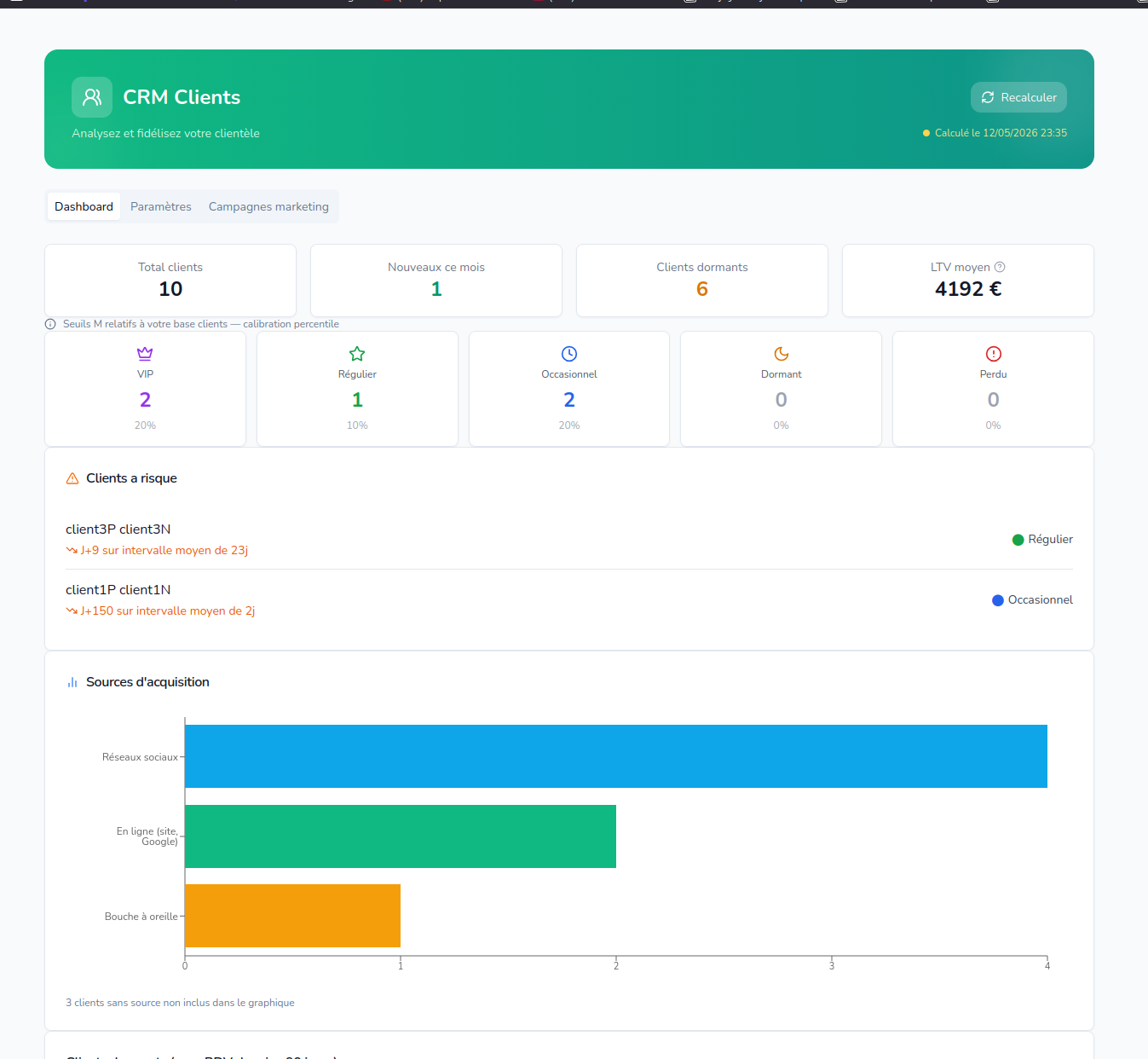Click the Dormant segment count 0

tap(782, 400)
